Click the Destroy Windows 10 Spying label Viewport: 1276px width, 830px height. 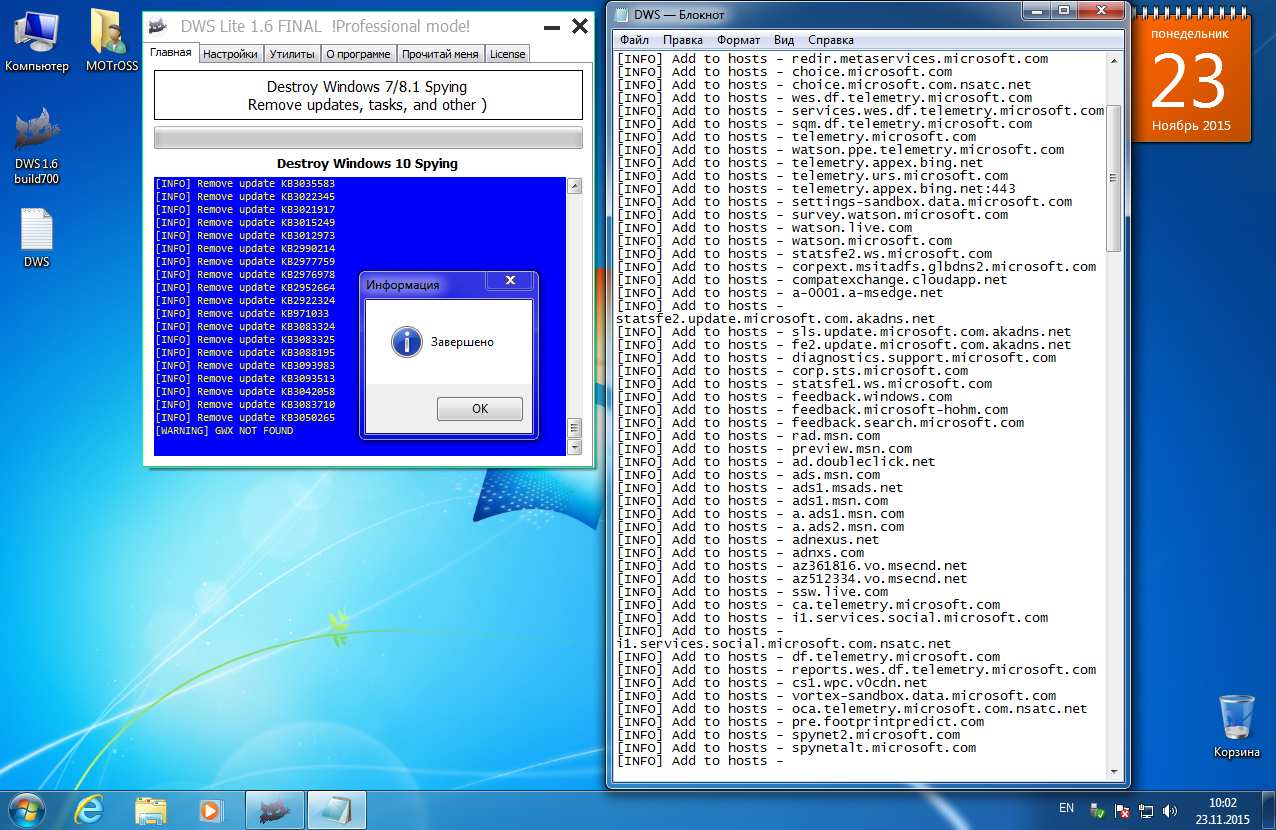point(368,163)
